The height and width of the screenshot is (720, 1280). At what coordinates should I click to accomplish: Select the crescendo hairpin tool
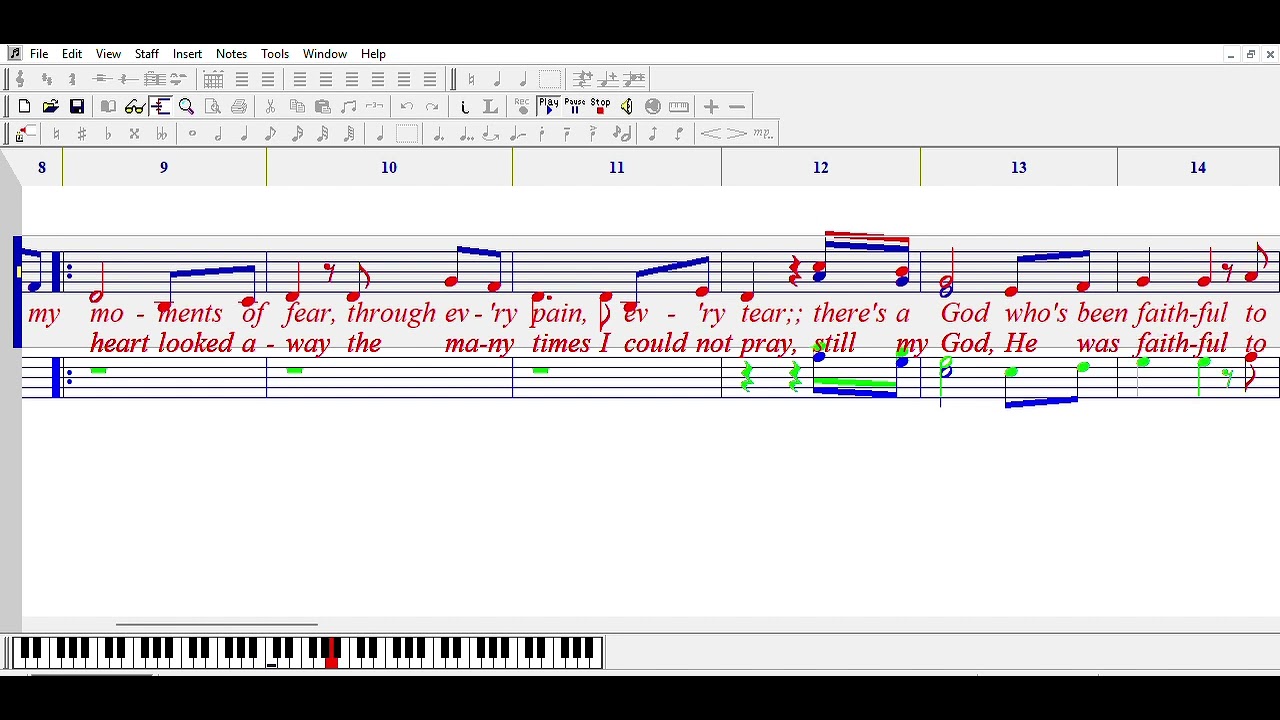click(x=710, y=134)
